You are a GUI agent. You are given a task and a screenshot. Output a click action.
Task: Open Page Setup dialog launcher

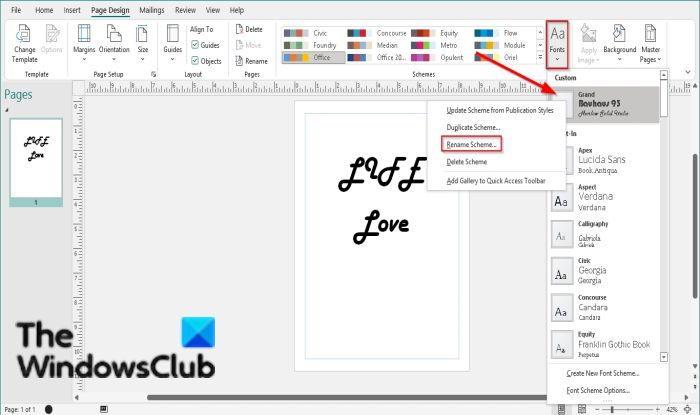153,75
